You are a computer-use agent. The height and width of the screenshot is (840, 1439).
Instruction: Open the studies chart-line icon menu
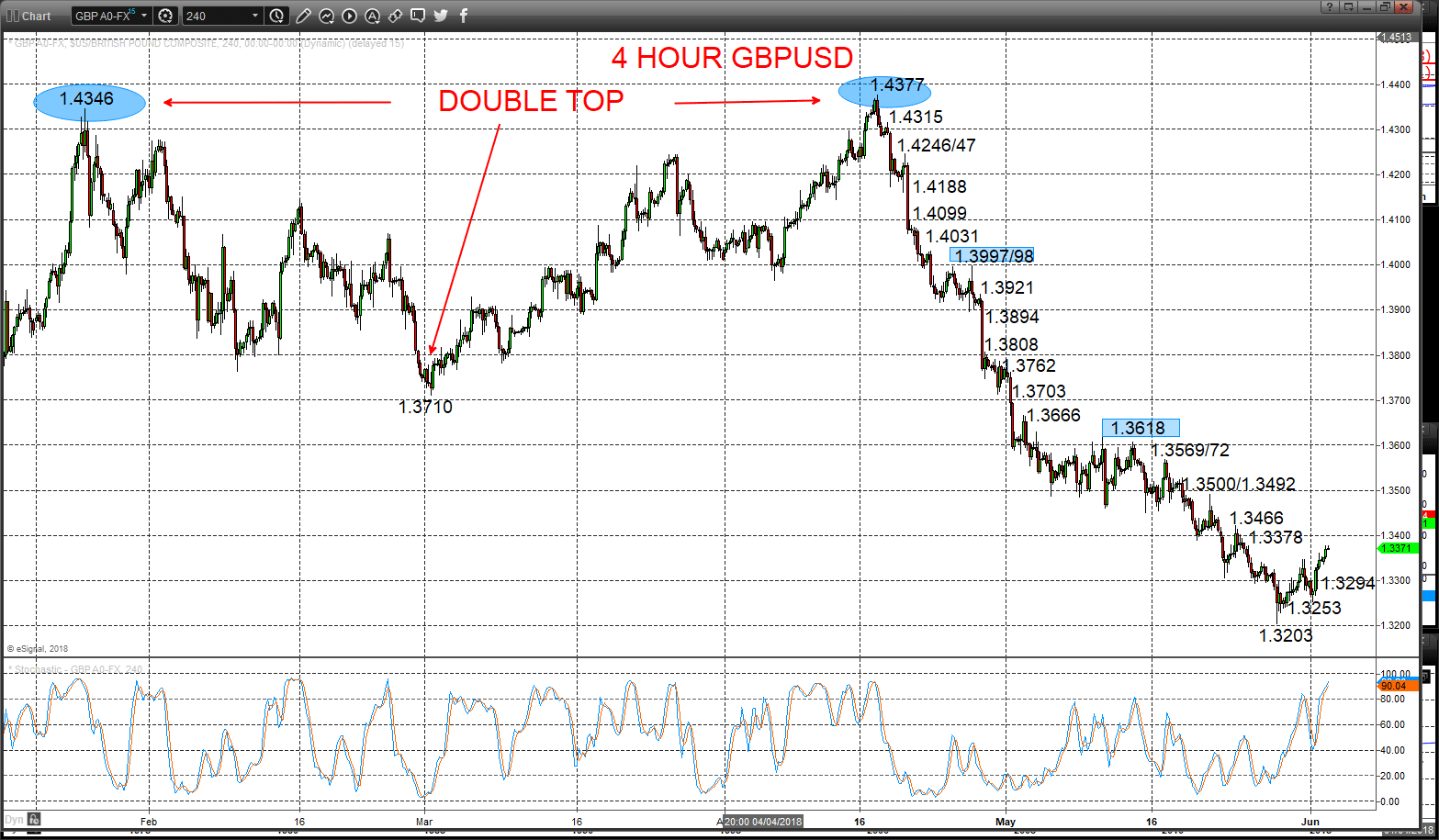pos(326,16)
